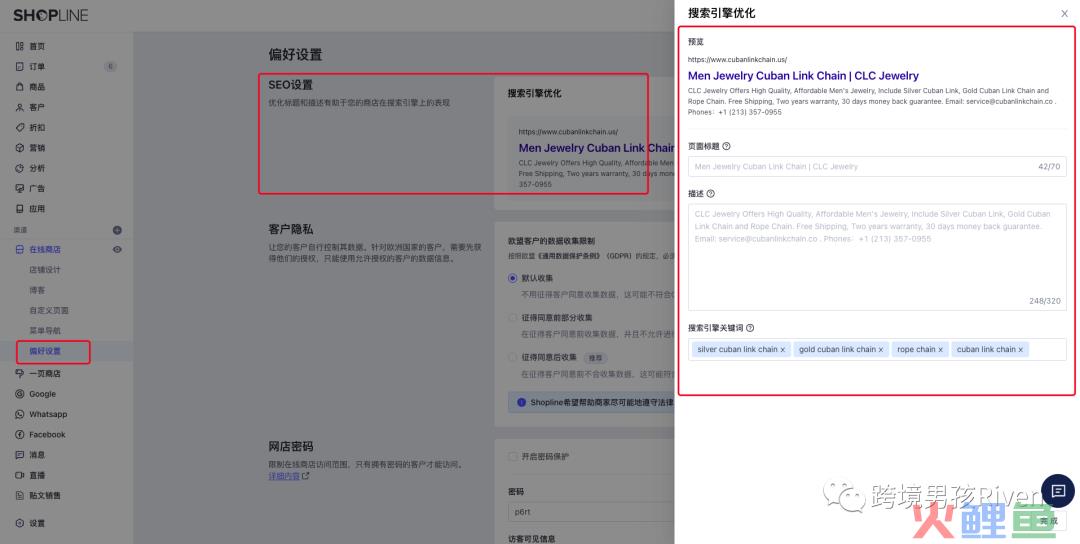Open 自定义页面 submenu item
Screen dimensions: 1080x544
point(49,311)
